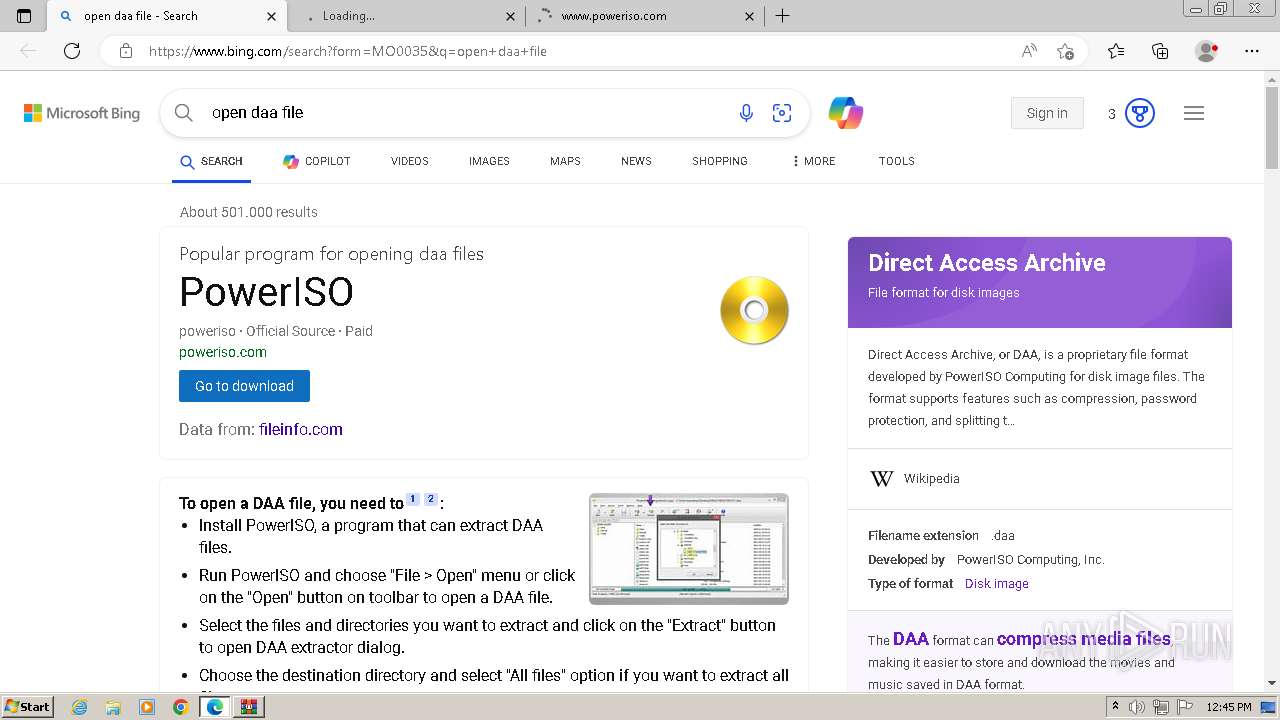Click citation reference 1
Viewport: 1280px width, 720px height.
(x=413, y=499)
